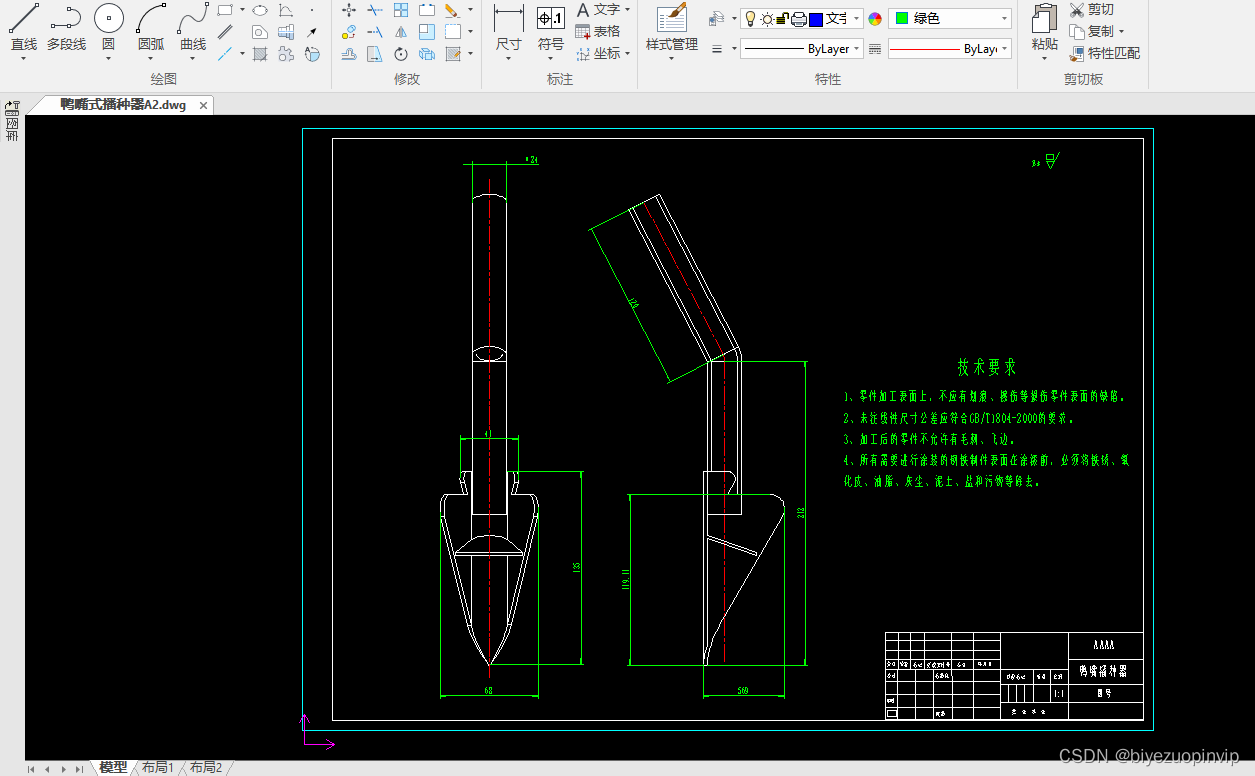Image resolution: width=1255 pixels, height=776 pixels.
Task: Click the blue layer color swatch
Action: 816,19
